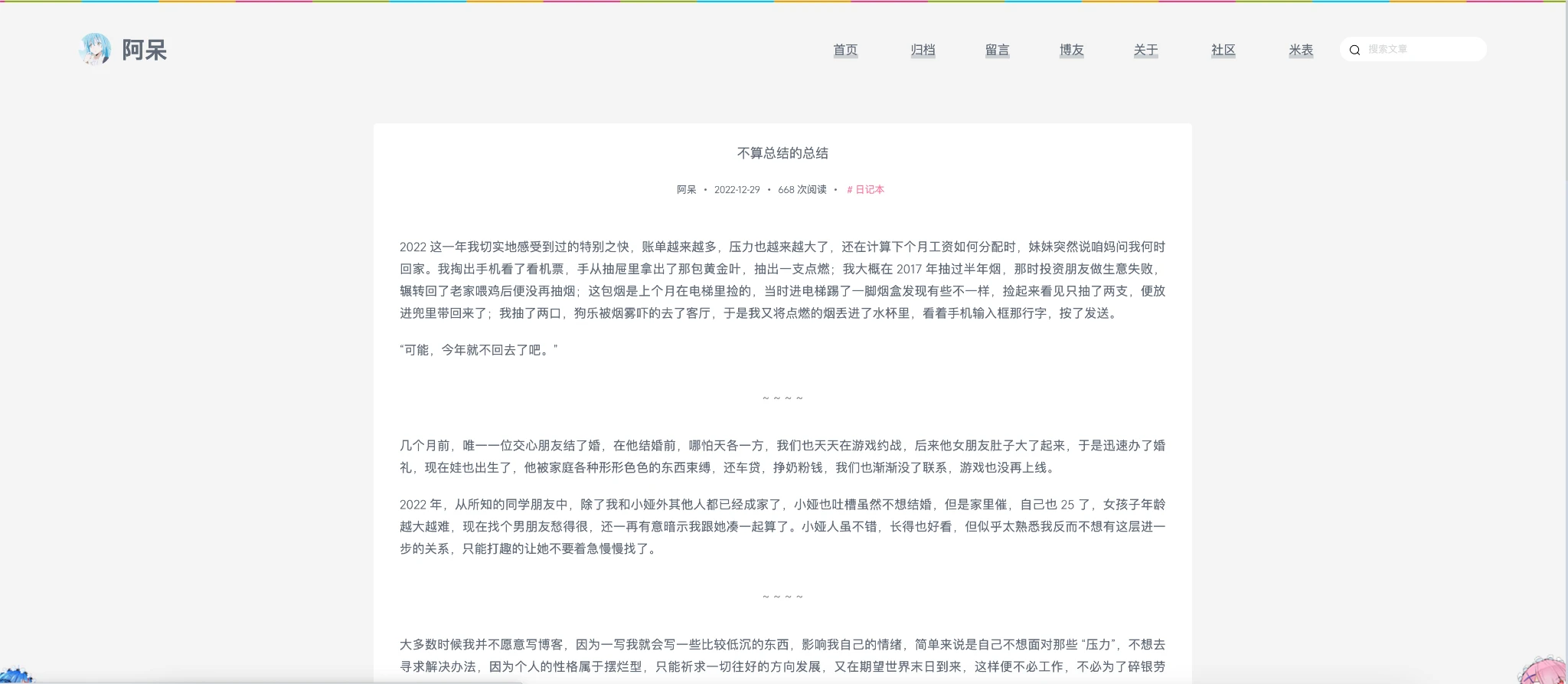Click the 668 次阅读 view count
This screenshot has width=1568, height=684.
point(802,189)
